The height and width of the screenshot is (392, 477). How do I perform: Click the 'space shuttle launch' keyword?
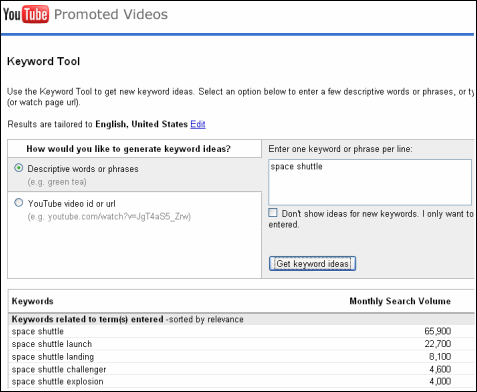coord(52,344)
